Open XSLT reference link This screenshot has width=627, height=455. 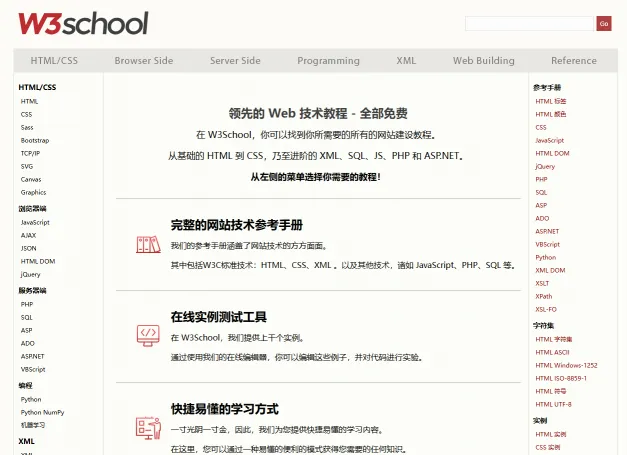tap(542, 283)
